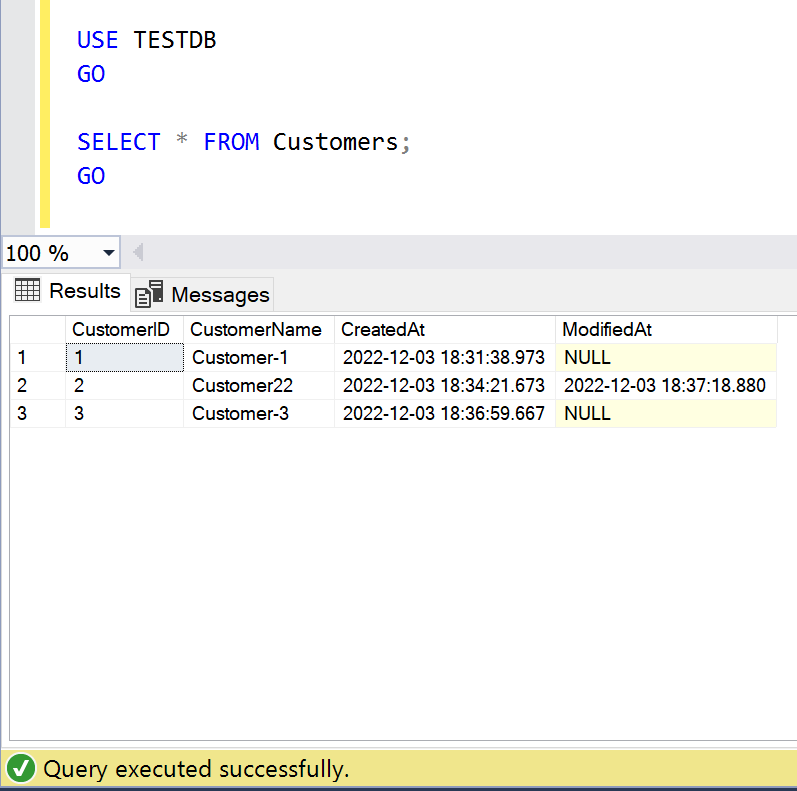
Task: Select row 2 via its row header
Action: pos(36,385)
